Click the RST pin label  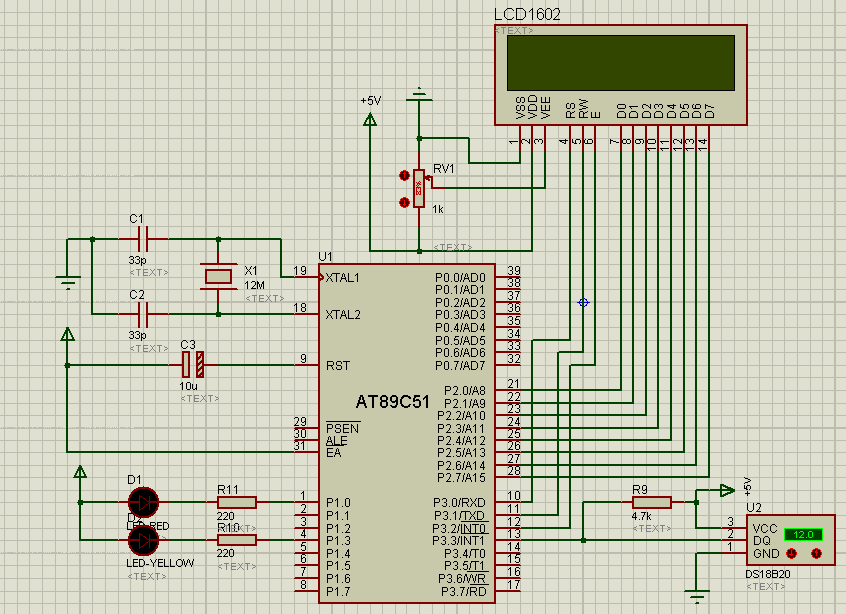pyautogui.click(x=338, y=366)
